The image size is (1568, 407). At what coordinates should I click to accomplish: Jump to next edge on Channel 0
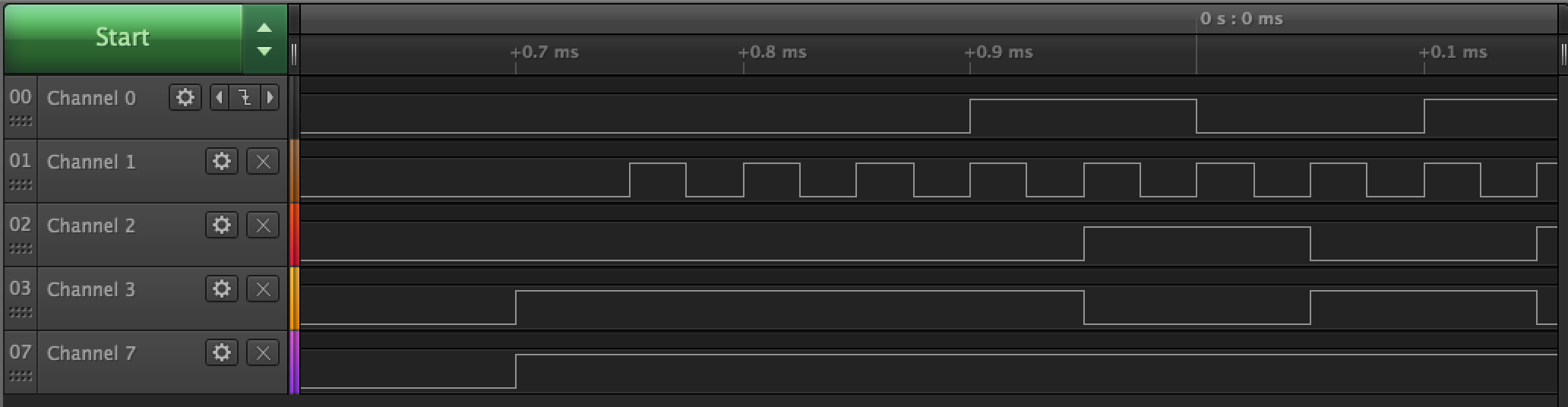point(270,97)
